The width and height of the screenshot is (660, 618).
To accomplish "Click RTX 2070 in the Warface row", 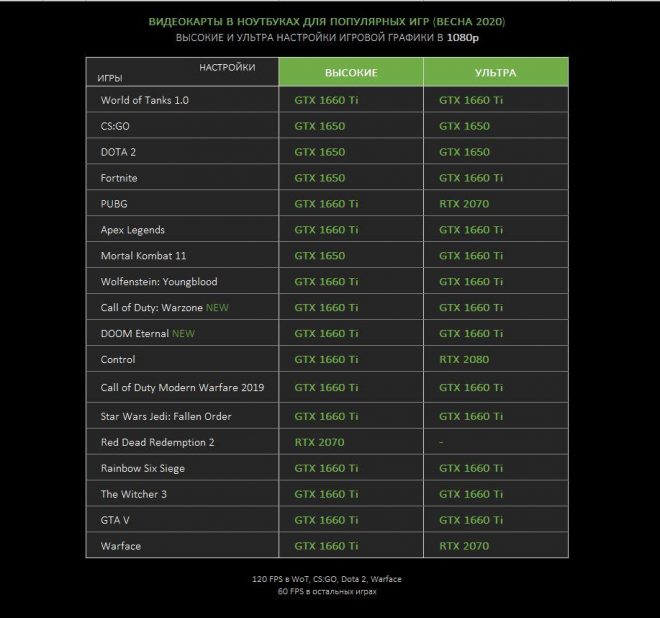I will [x=464, y=546].
